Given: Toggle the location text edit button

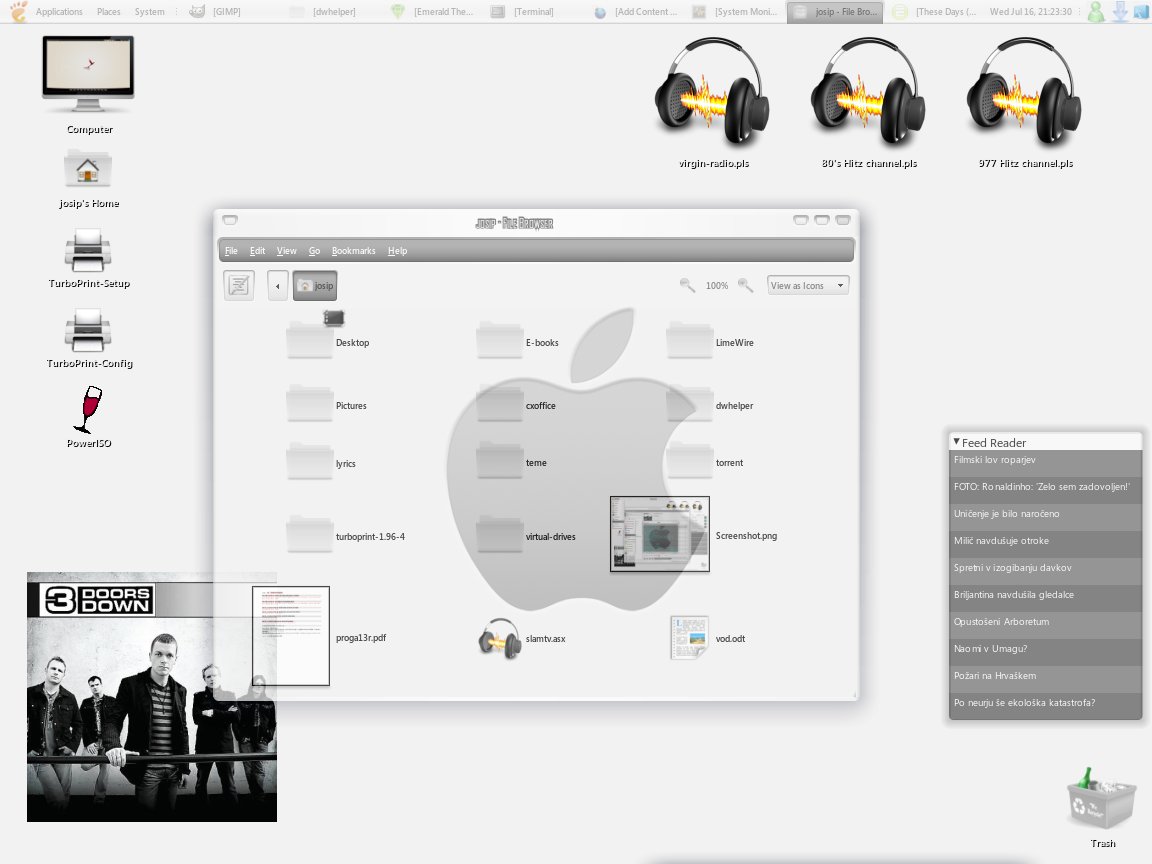Looking at the screenshot, I should (x=239, y=285).
